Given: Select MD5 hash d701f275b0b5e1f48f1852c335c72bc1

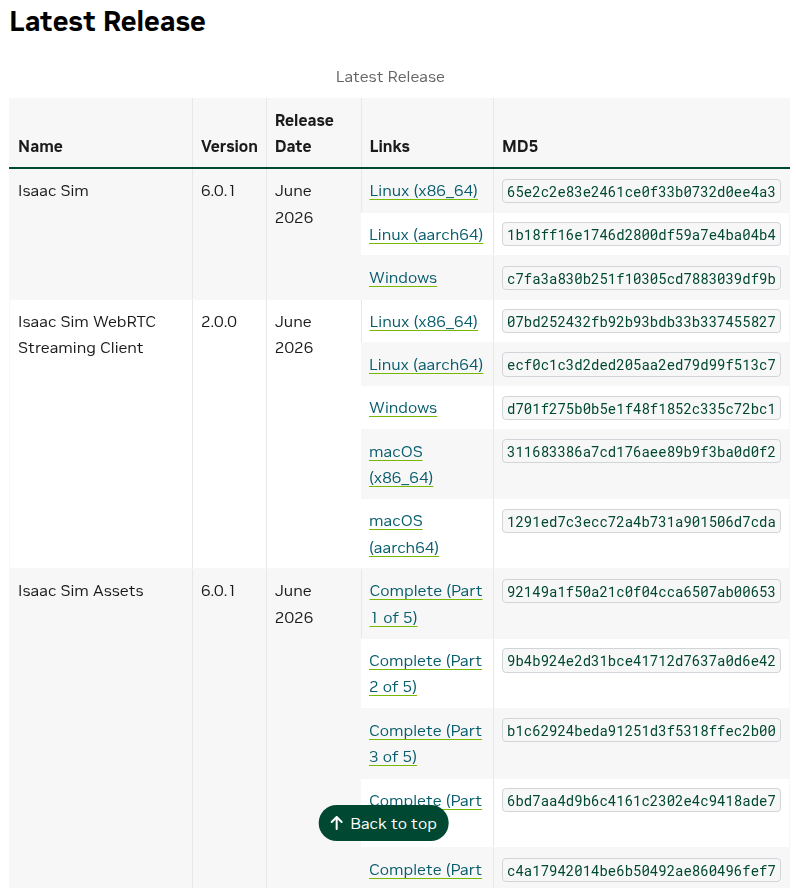Looking at the screenshot, I should tap(641, 408).
